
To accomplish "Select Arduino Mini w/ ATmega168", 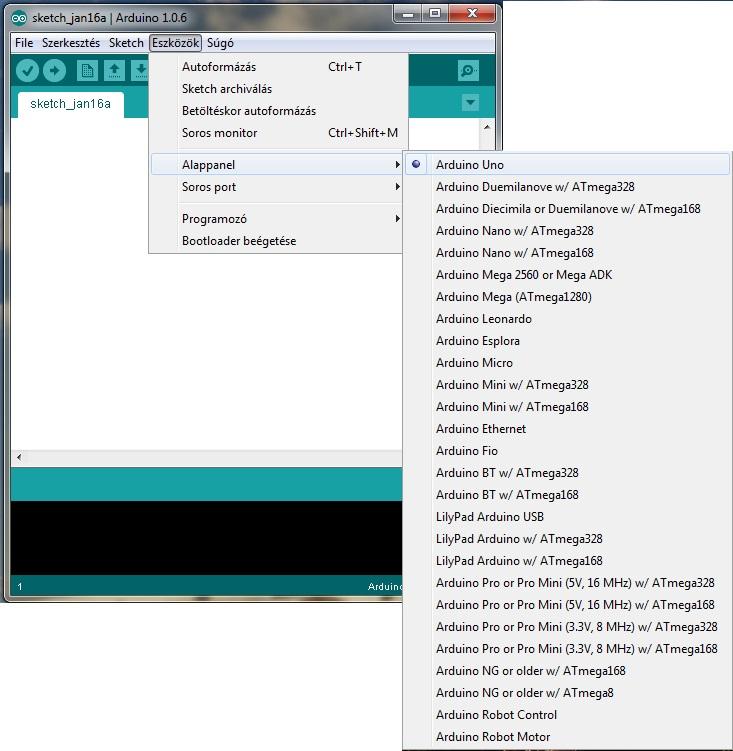I will [567, 407].
